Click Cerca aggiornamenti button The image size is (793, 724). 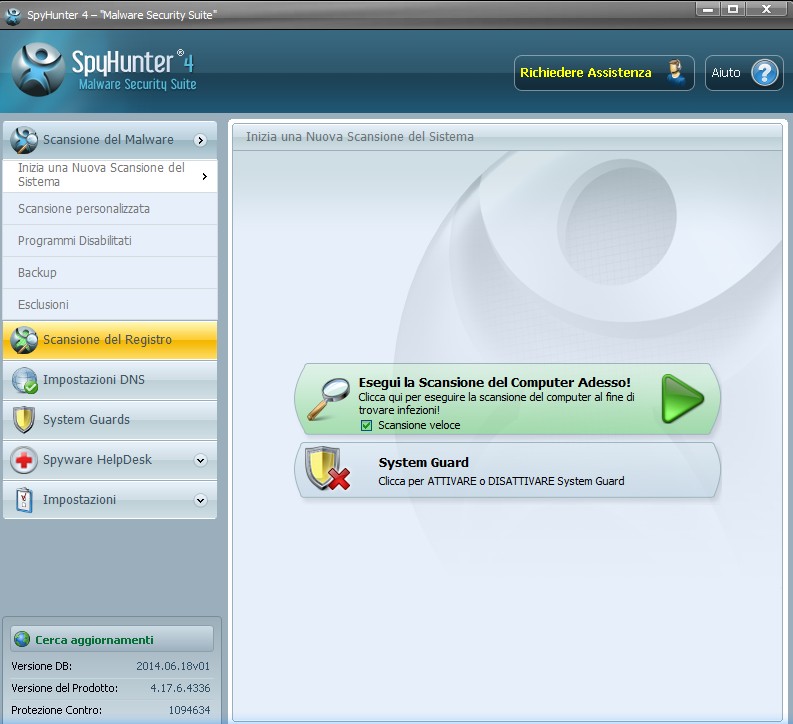coord(112,640)
